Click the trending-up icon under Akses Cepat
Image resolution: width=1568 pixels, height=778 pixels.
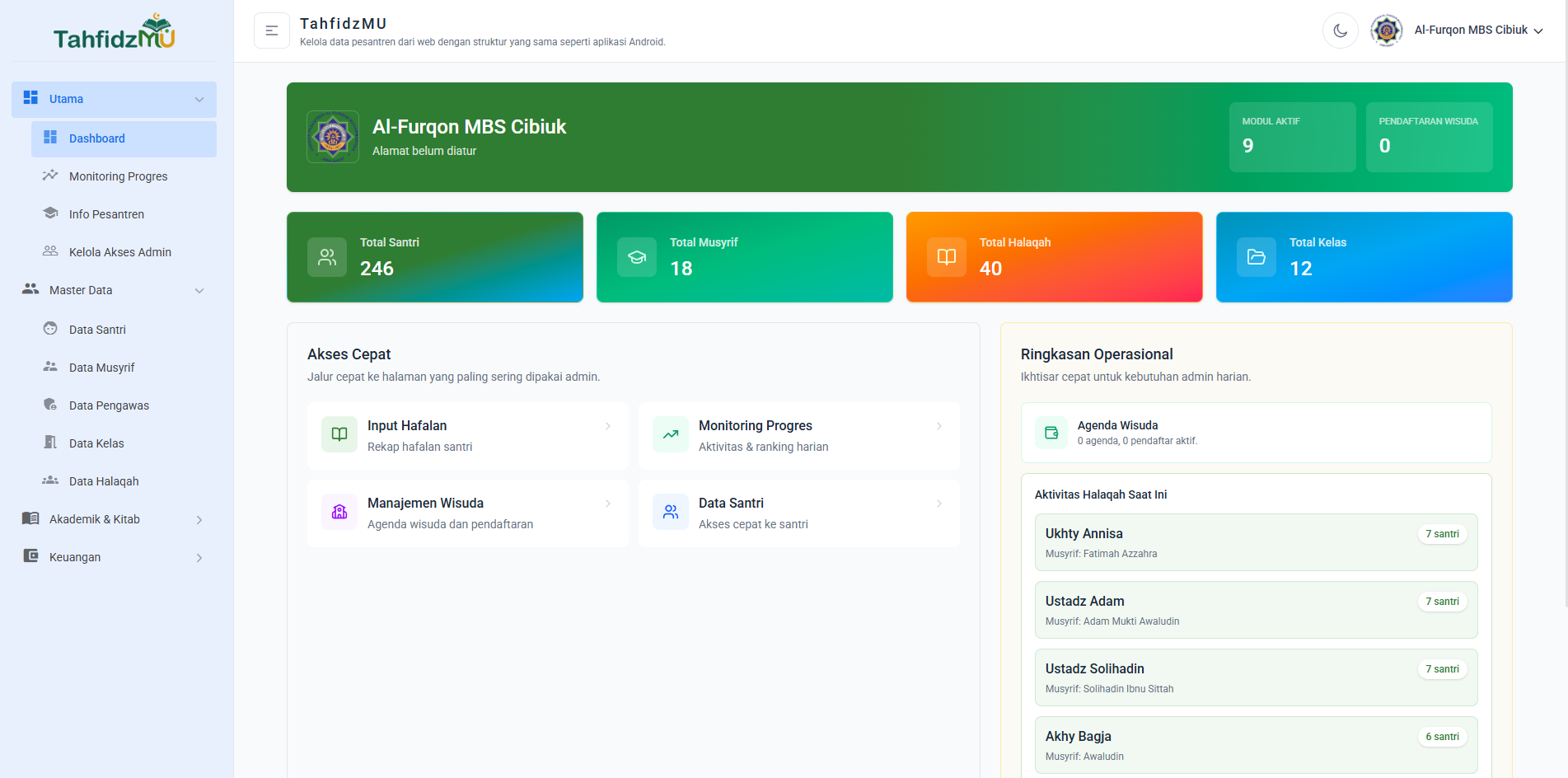click(671, 434)
